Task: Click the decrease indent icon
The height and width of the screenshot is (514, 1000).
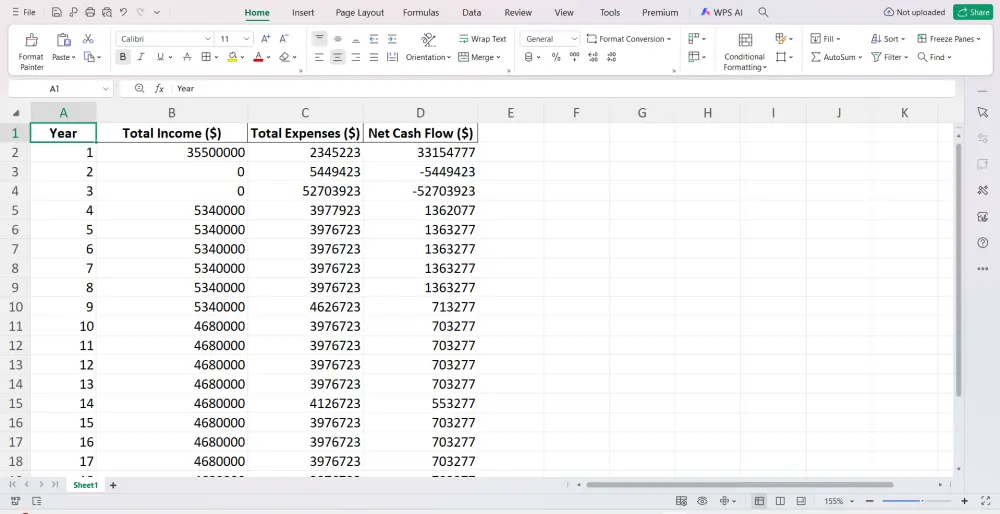Action: [374, 39]
